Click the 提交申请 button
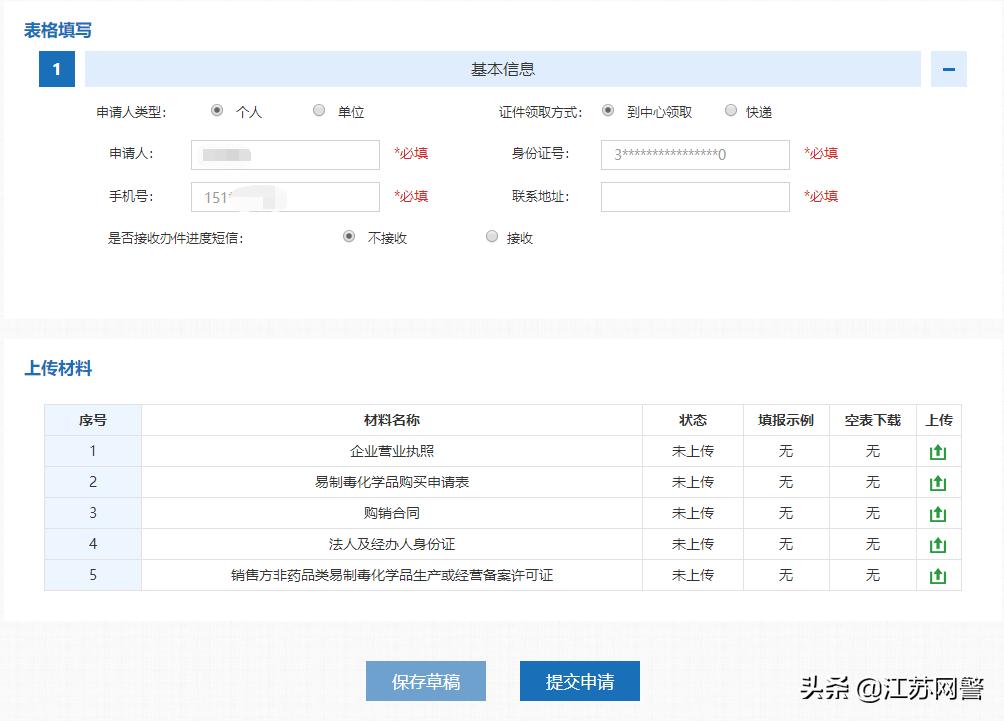This screenshot has width=1004, height=721. click(x=579, y=681)
